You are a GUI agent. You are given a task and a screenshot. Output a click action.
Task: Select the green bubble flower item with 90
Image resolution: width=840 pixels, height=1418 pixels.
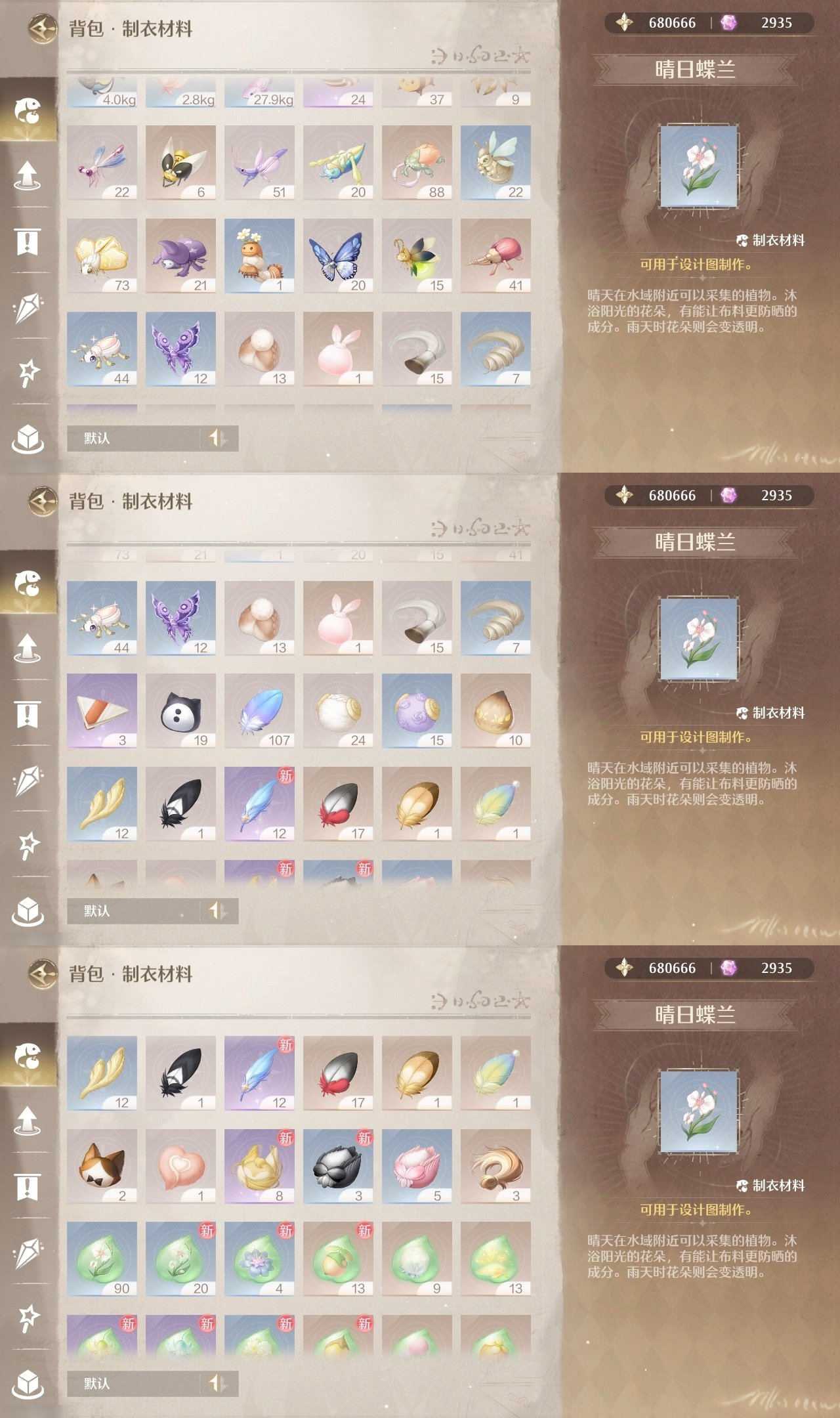102,1259
